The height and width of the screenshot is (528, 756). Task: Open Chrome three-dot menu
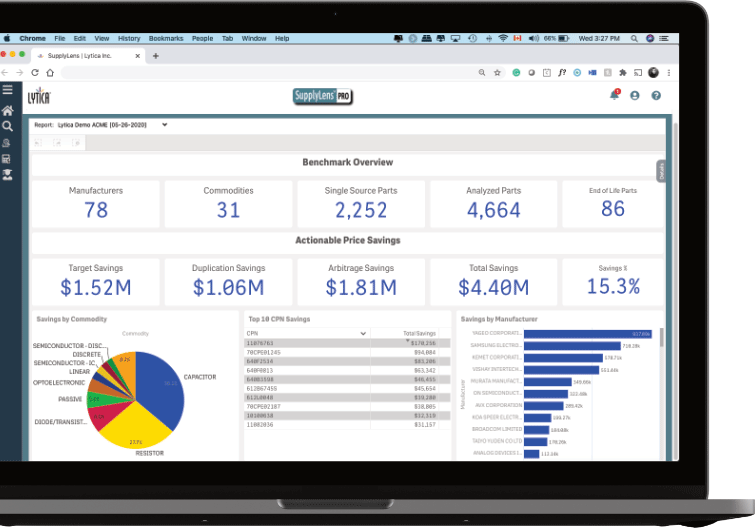point(669,73)
